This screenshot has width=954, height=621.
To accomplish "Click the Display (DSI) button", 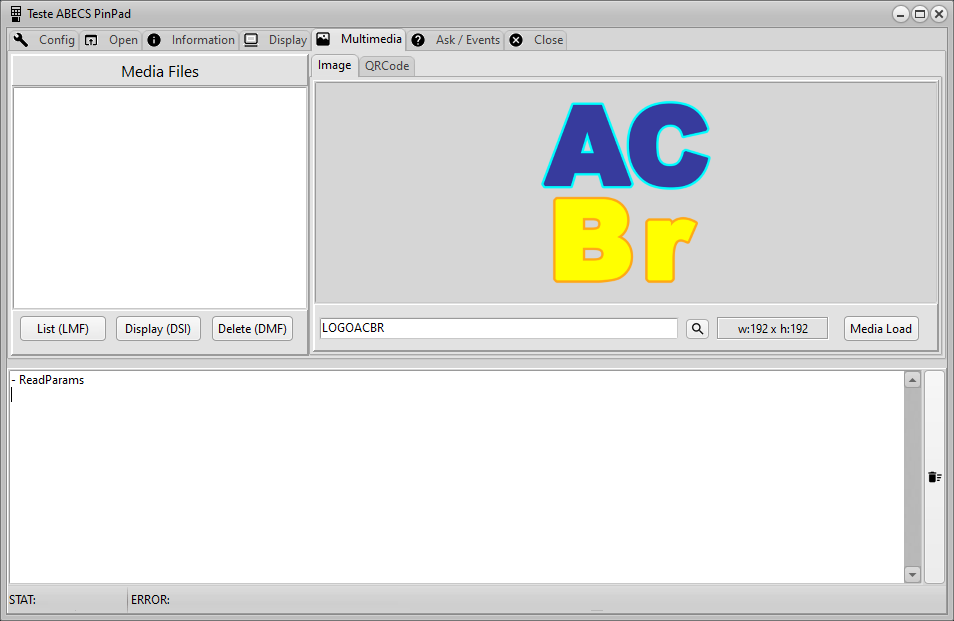I will tap(158, 328).
